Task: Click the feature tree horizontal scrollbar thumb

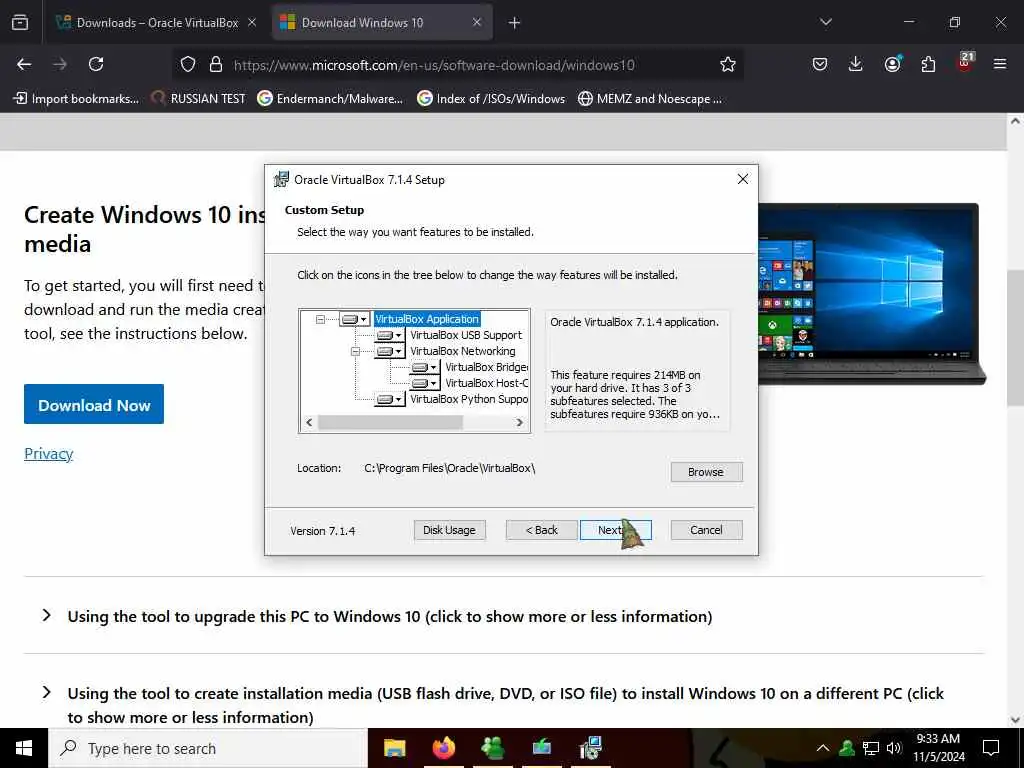Action: (391, 423)
